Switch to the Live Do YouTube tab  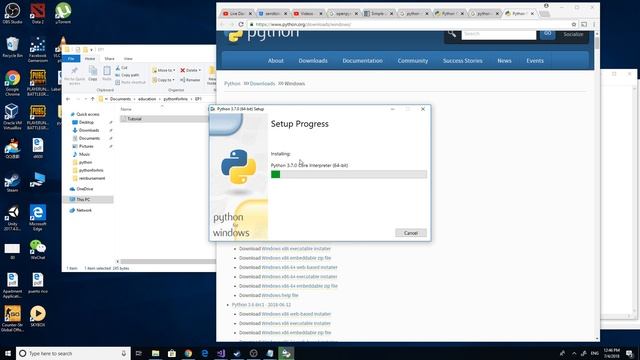coord(237,13)
